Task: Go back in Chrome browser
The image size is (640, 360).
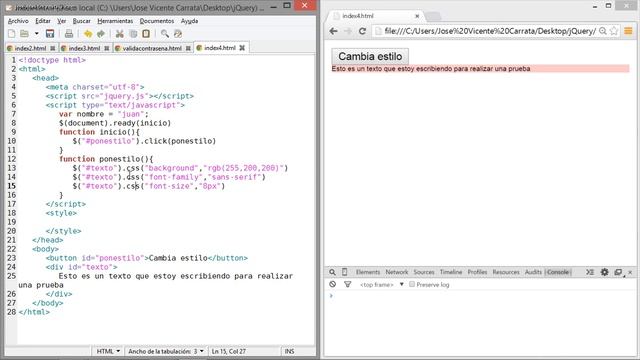Action: 333,31
